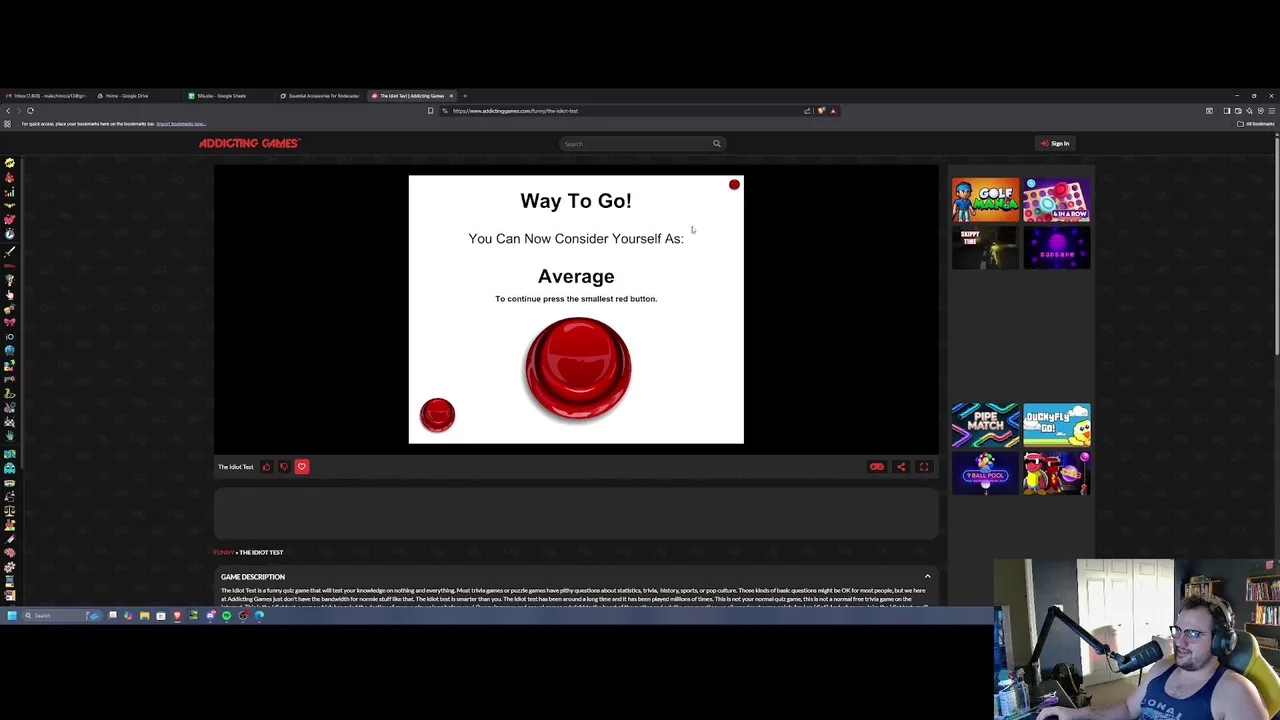Viewport: 1280px width, 720px height.
Task: Open Spotify from the taskbar
Action: (x=226, y=616)
